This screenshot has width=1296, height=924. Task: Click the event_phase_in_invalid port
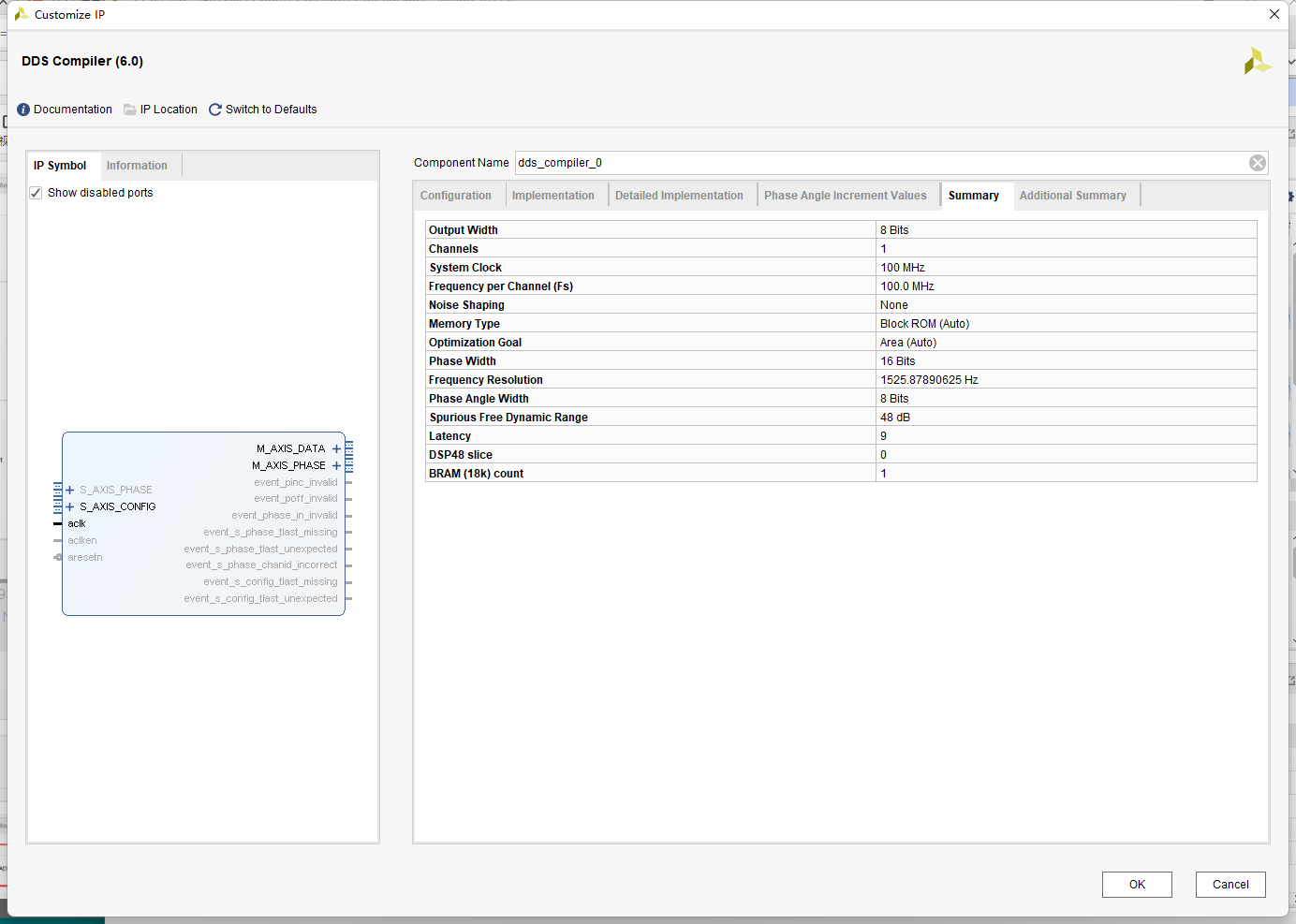click(x=285, y=516)
